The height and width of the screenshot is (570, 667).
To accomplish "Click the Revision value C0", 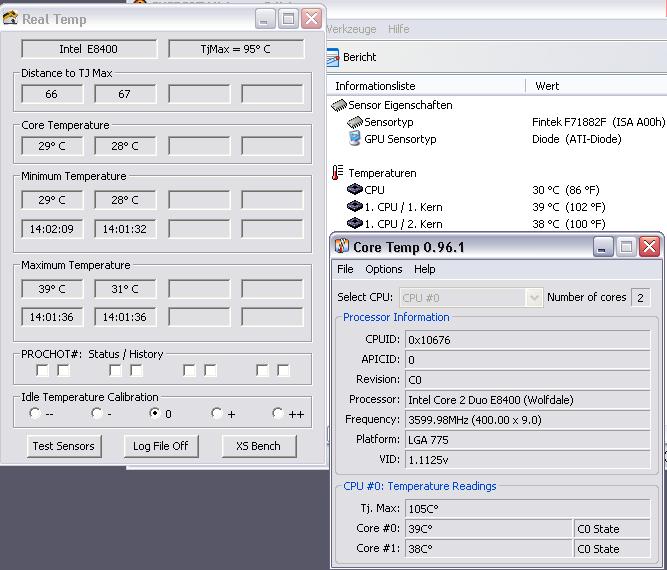I will [527, 380].
